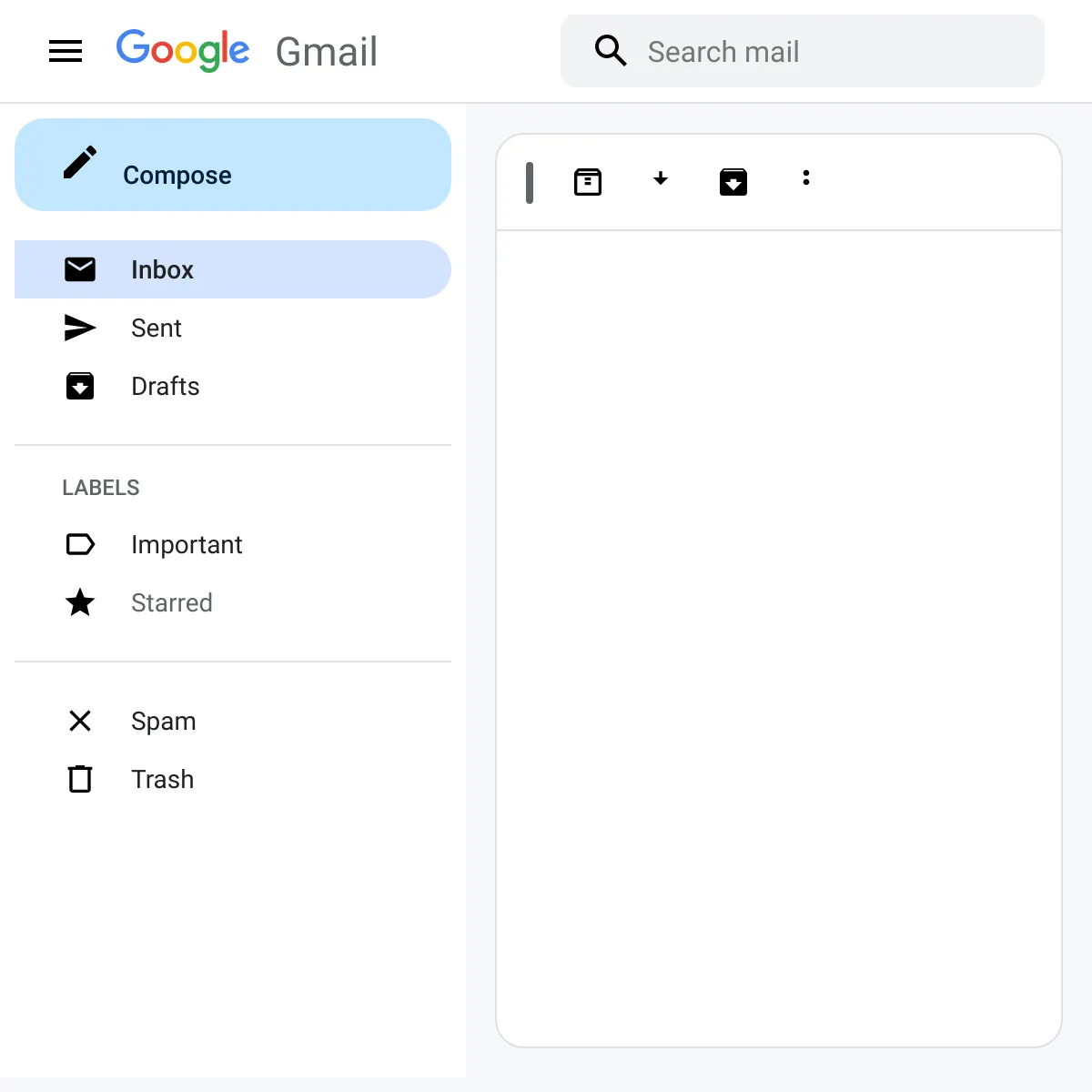The height and width of the screenshot is (1092, 1092).
Task: Click the move-to-inbox toolbar icon
Action: (733, 181)
